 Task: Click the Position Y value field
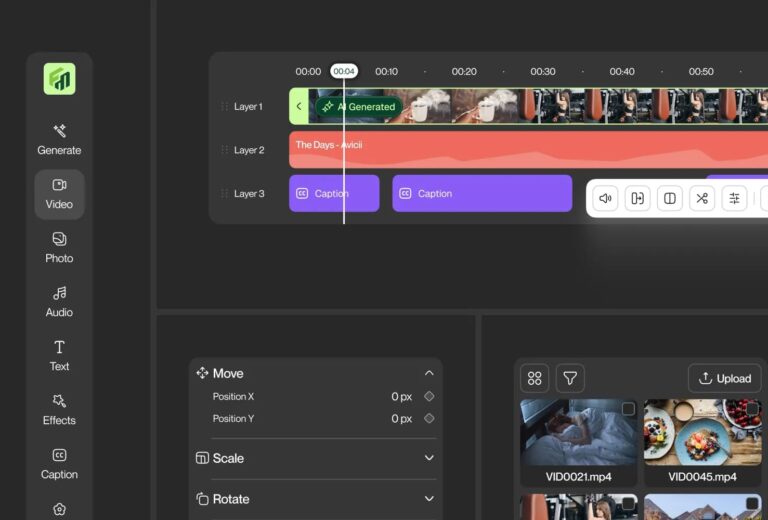pos(402,419)
